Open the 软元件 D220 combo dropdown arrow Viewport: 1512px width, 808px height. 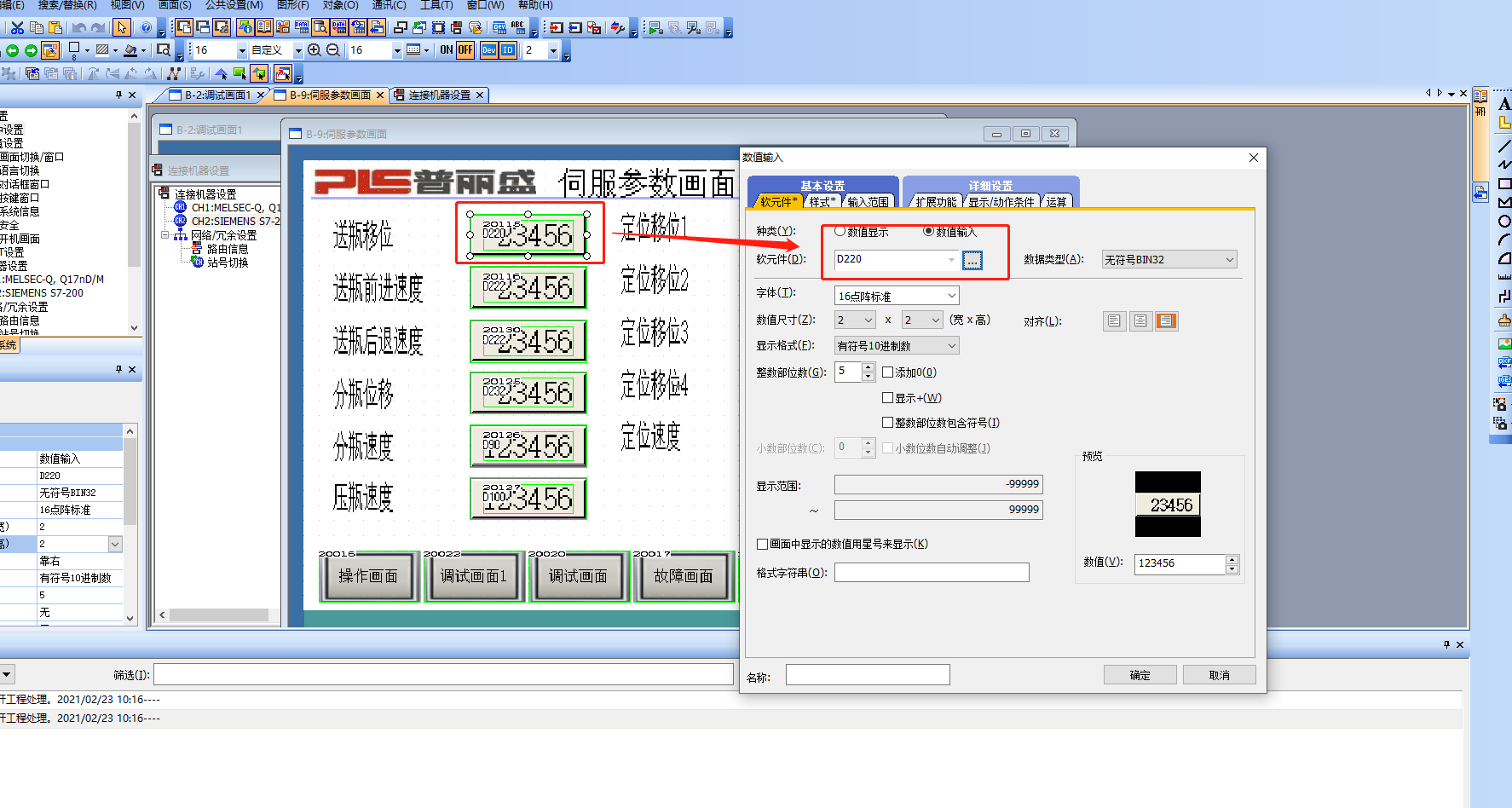coord(951,260)
